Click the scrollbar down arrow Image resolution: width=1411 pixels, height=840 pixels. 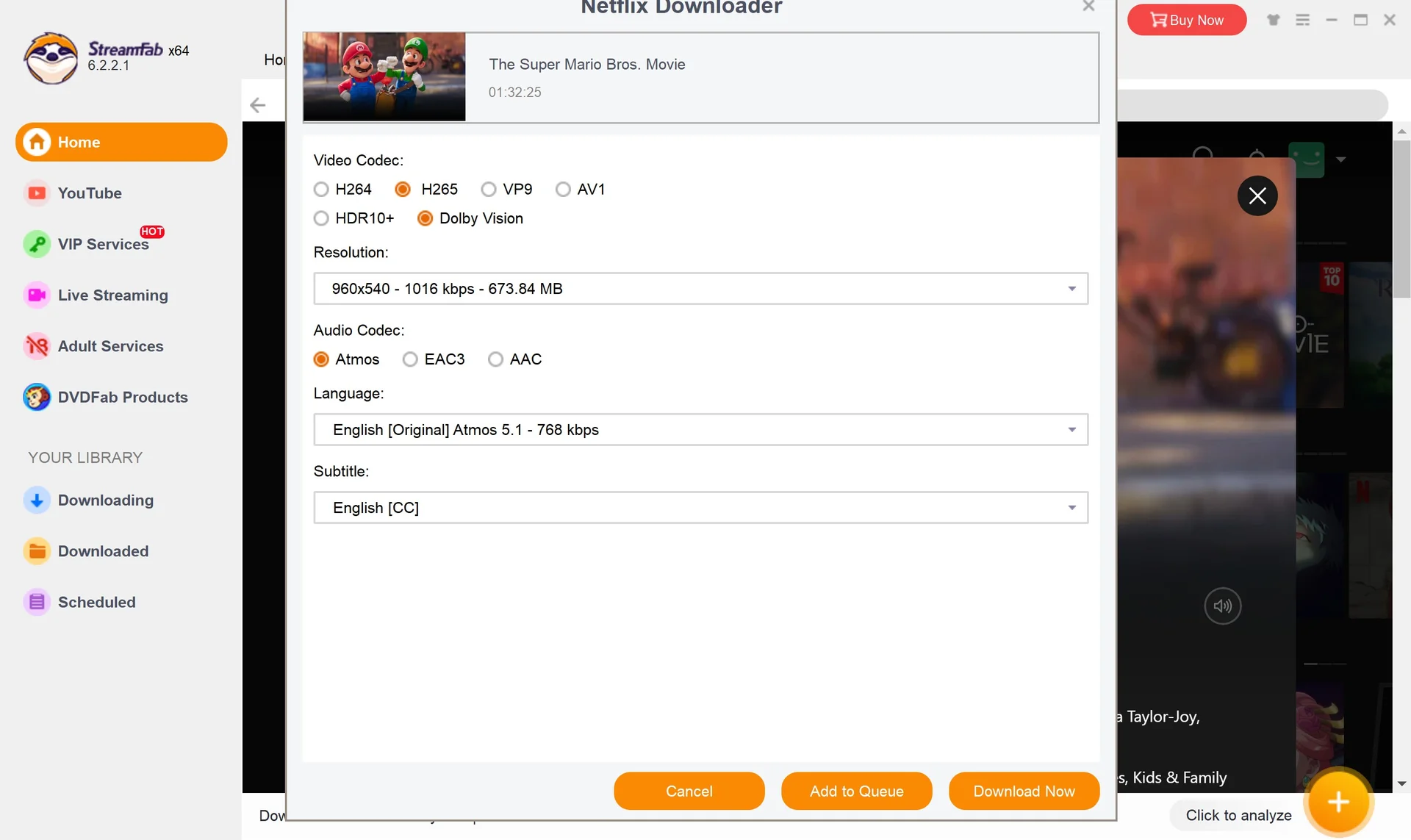1401,784
